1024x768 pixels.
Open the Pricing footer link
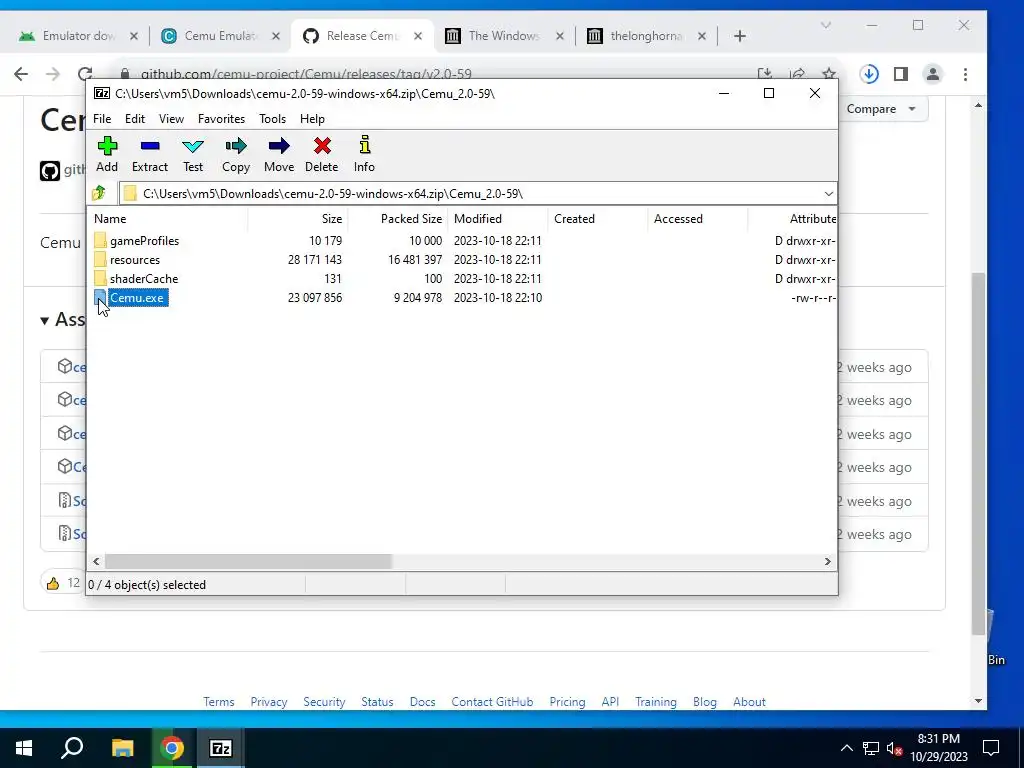(x=567, y=702)
